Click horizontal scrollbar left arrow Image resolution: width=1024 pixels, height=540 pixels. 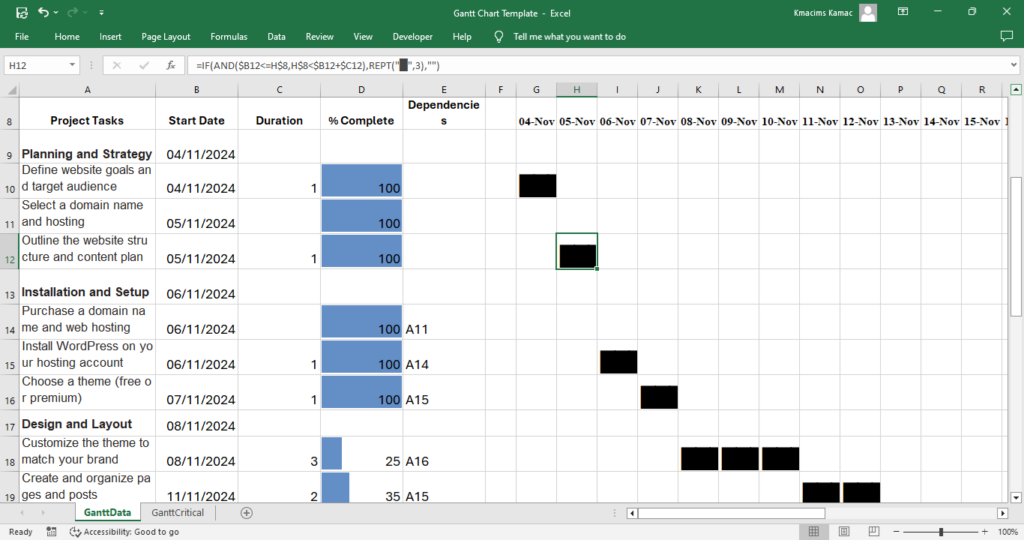click(632, 513)
